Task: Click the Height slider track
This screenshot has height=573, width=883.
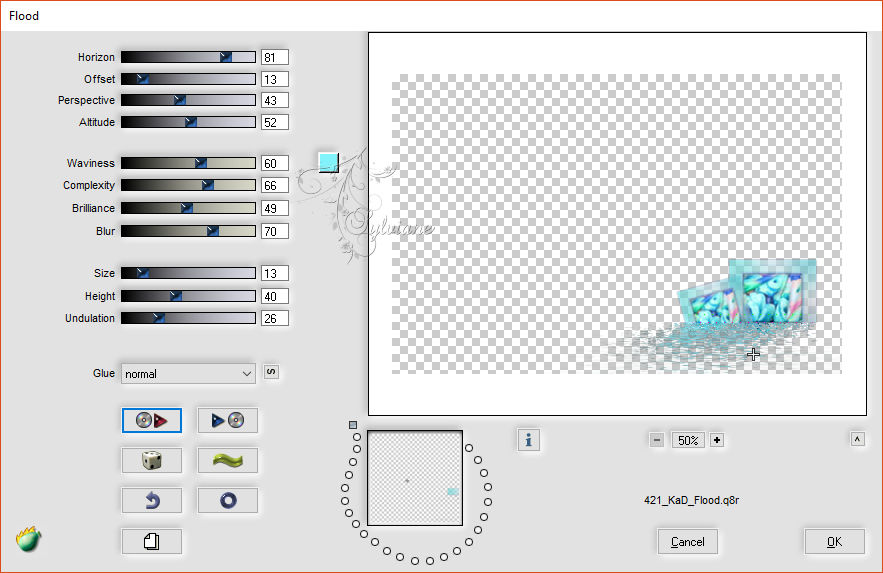Action: pyautogui.click(x=188, y=296)
